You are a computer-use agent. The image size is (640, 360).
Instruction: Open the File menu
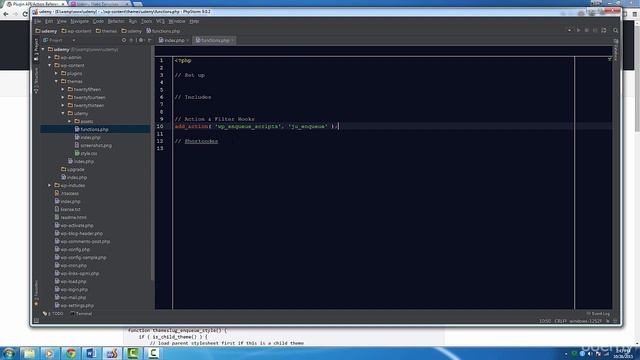pyautogui.click(x=38, y=21)
